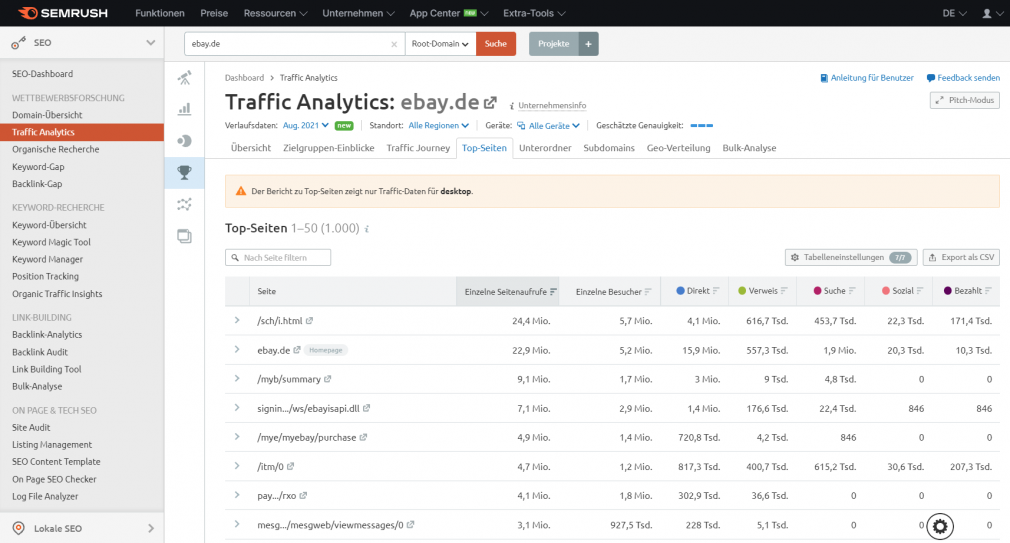The width and height of the screenshot is (1010, 543).
Task: Click the Projekte button
Action: (554, 44)
